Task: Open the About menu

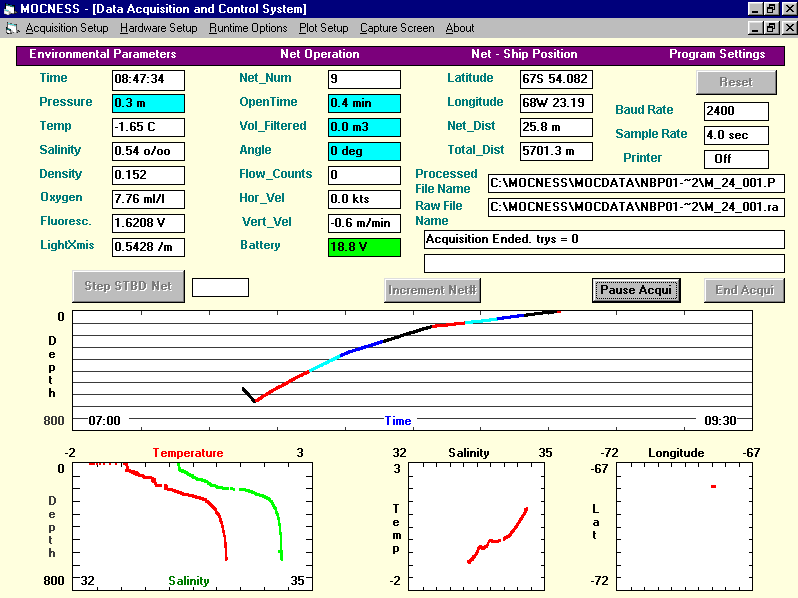Action: pyautogui.click(x=460, y=28)
